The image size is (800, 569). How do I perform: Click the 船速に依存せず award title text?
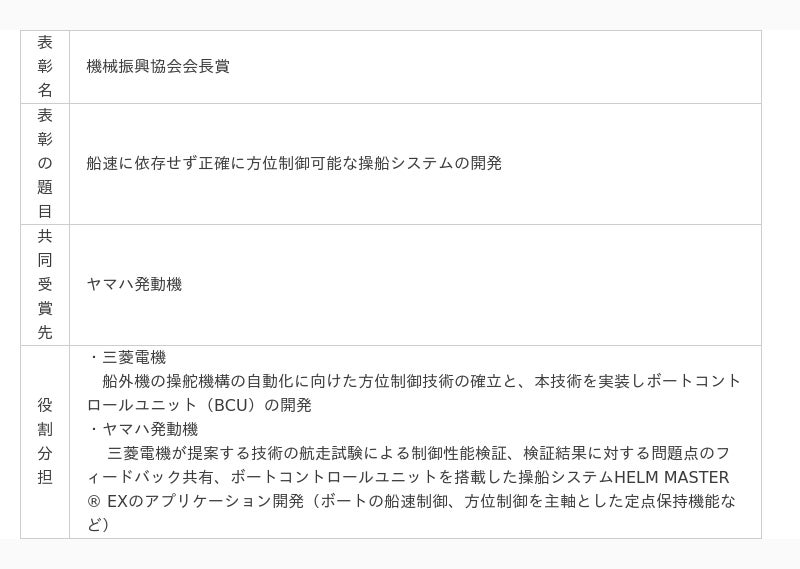pyautogui.click(x=150, y=163)
